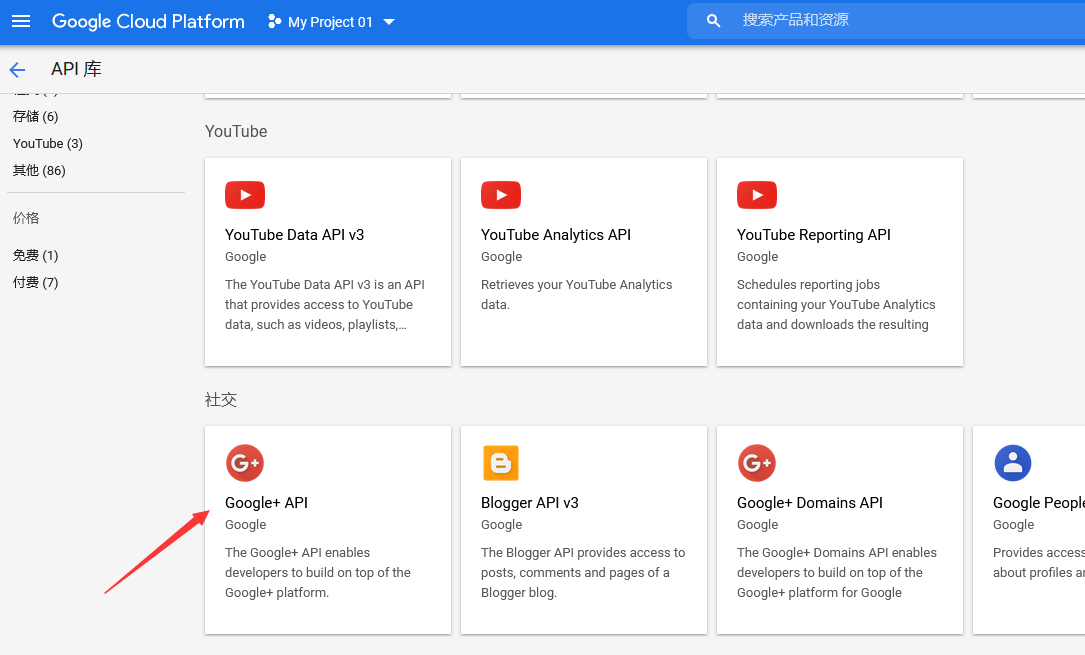1085x655 pixels.
Task: Select the My Project 01 project name
Action: pyautogui.click(x=330, y=22)
